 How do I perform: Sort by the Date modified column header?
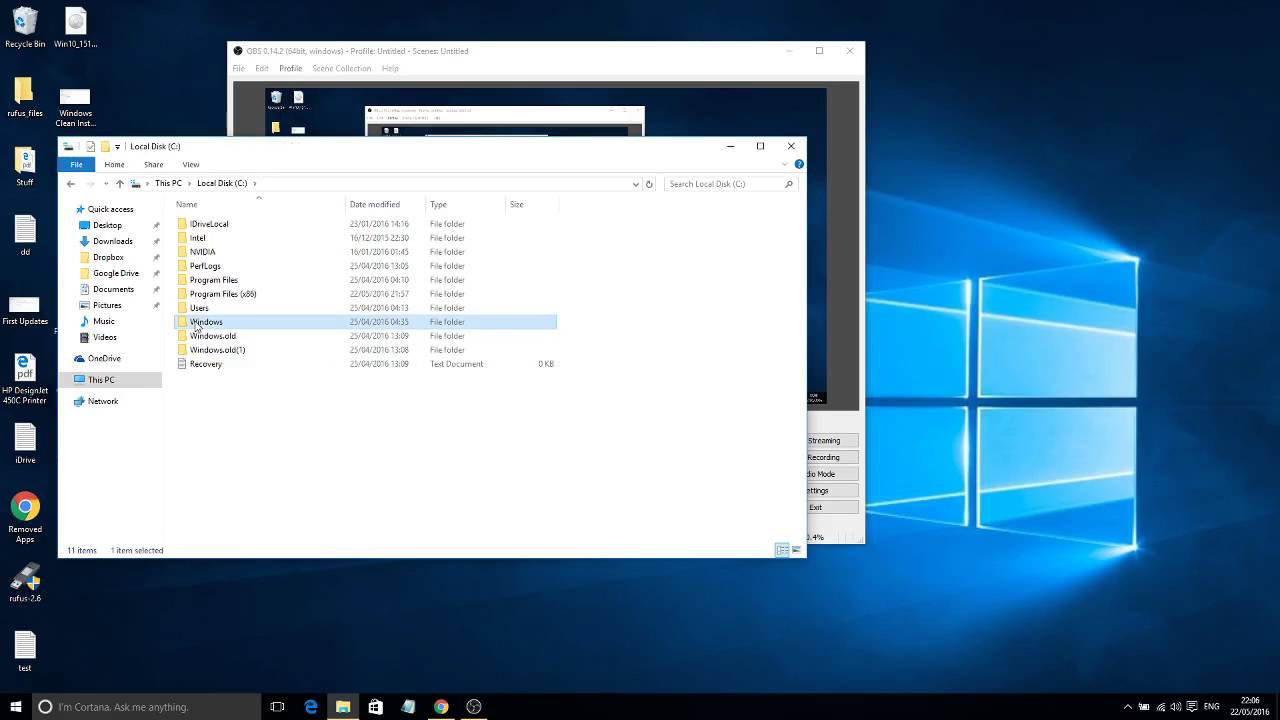(385, 204)
